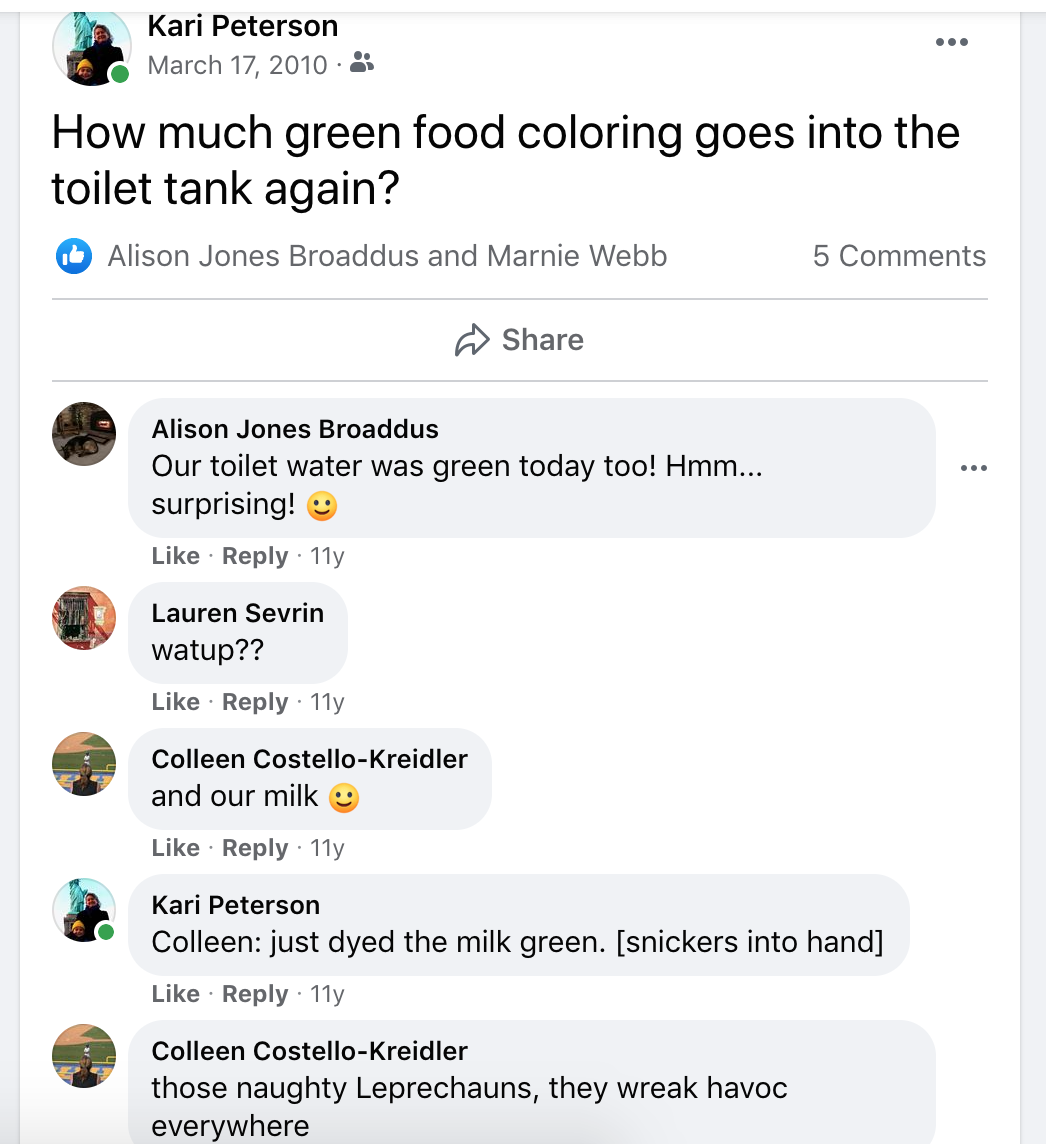
Task: Open options menu for Alison's comment
Action: (x=973, y=468)
